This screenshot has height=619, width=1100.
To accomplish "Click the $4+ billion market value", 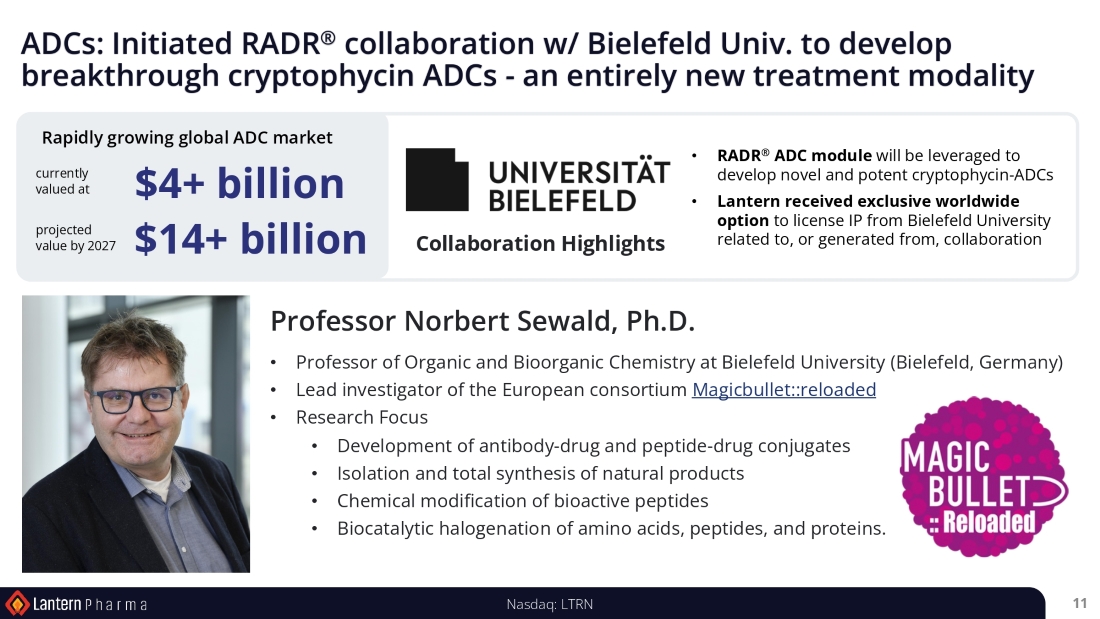I will point(239,183).
